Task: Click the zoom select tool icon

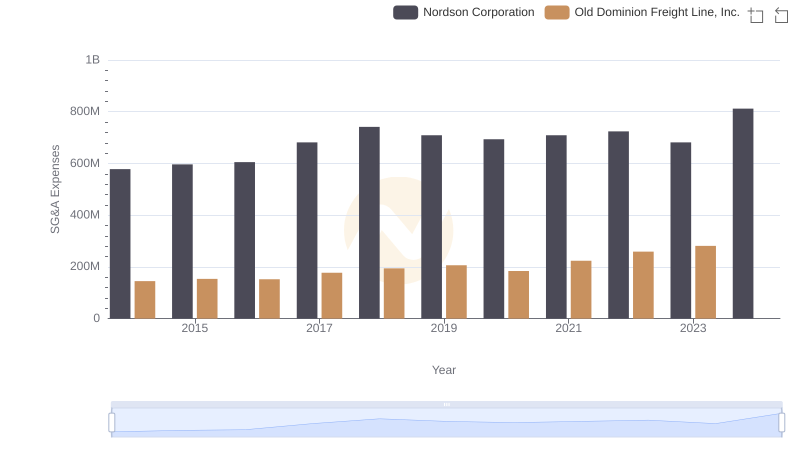Action: coord(756,15)
